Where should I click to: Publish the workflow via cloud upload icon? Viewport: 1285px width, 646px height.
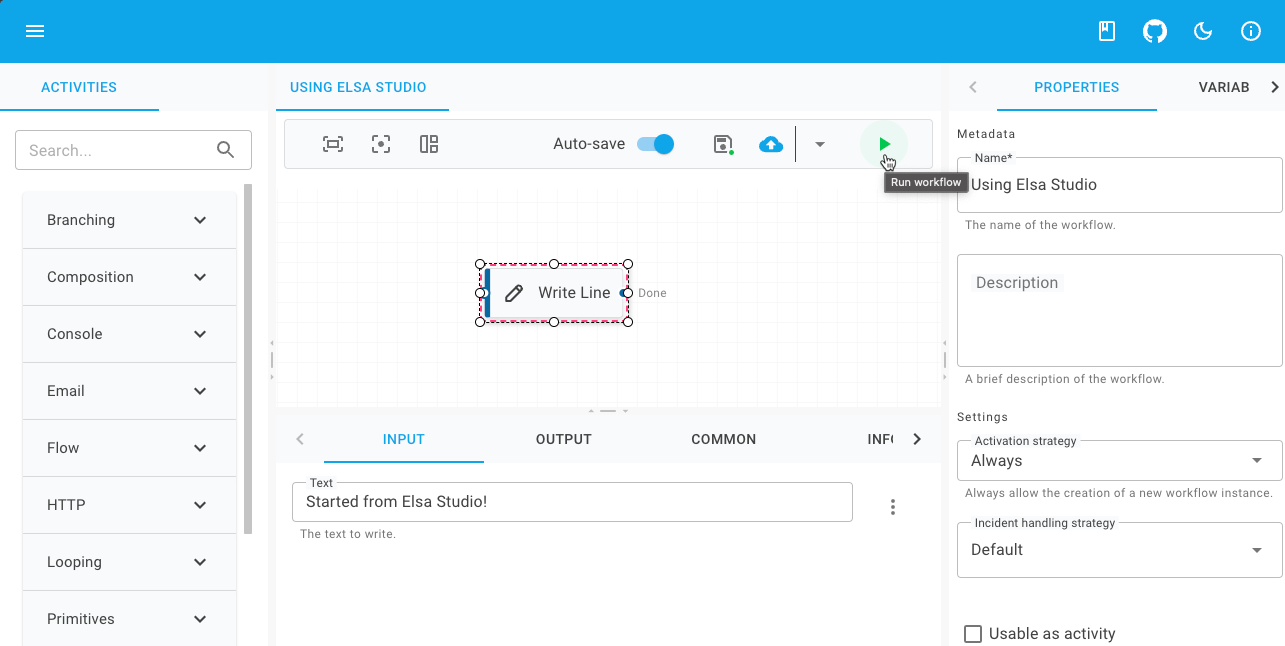770,144
